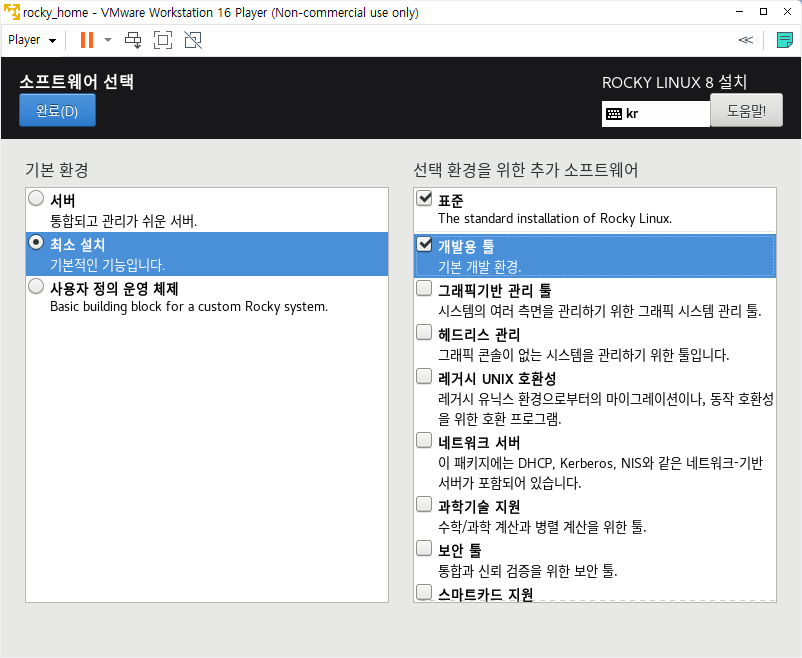
Task: Check the 보안 툴 checkbox
Action: coord(424,548)
